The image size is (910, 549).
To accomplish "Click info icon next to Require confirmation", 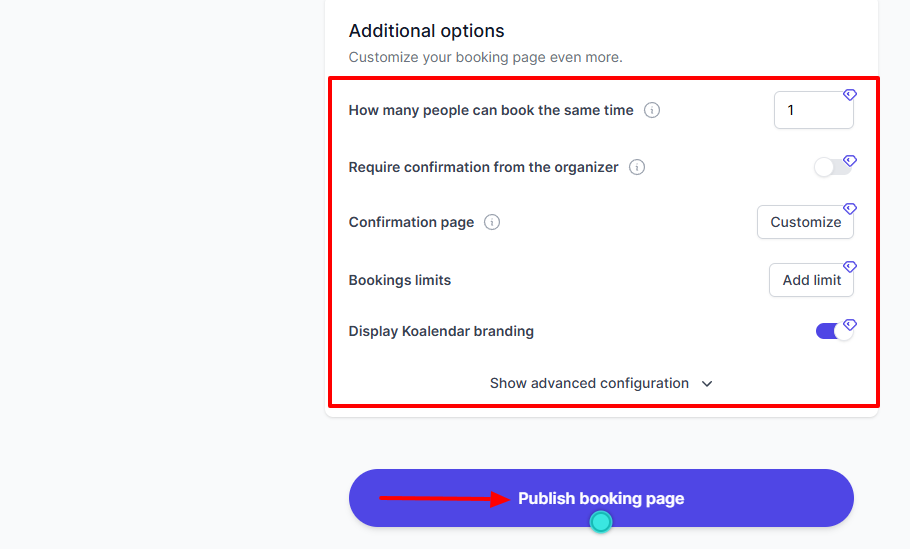I will pos(637,167).
